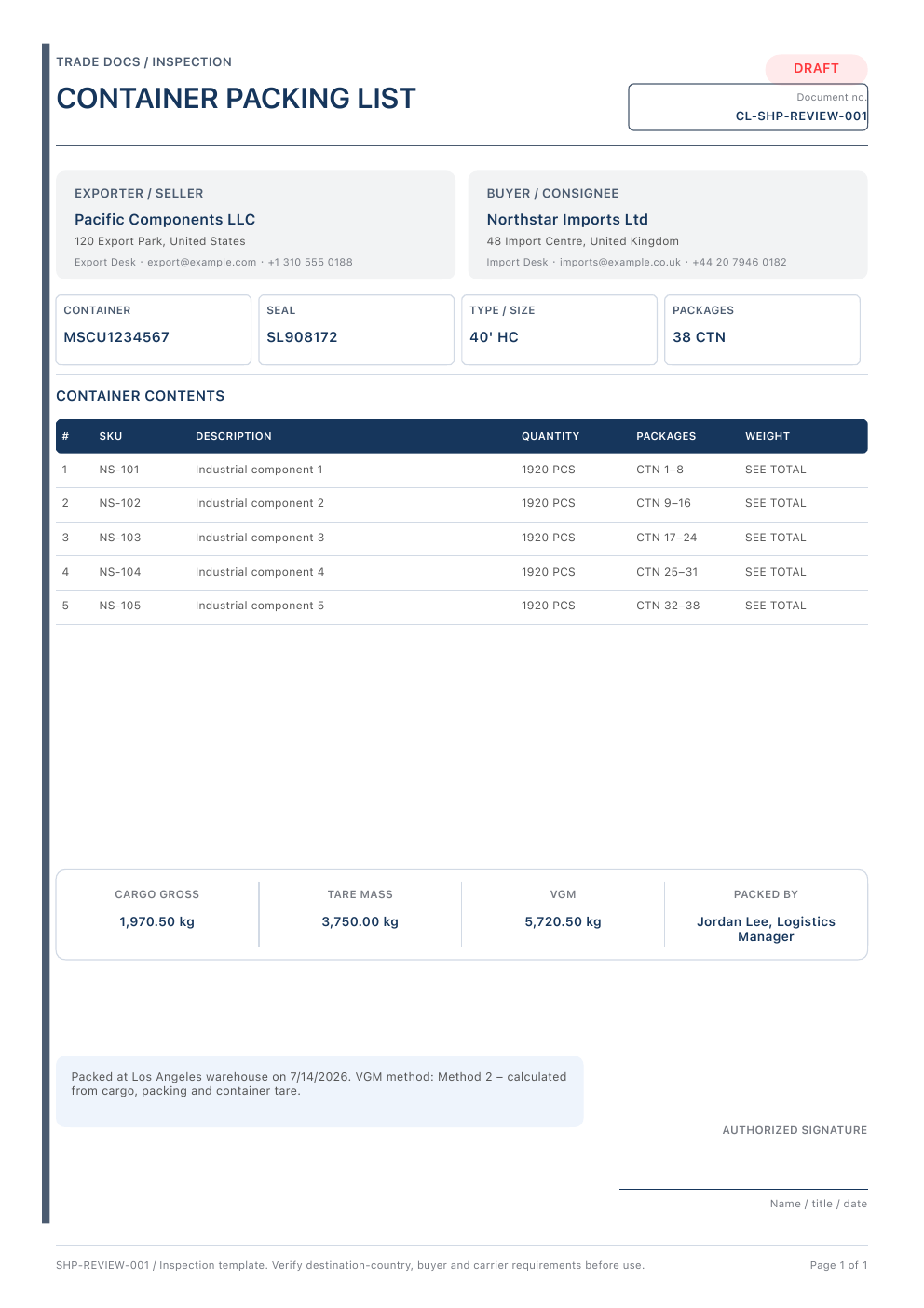Viewport: 924px width, 1308px height.
Task: Click 1920 PCS quantity in NS-103 row
Action: point(549,538)
